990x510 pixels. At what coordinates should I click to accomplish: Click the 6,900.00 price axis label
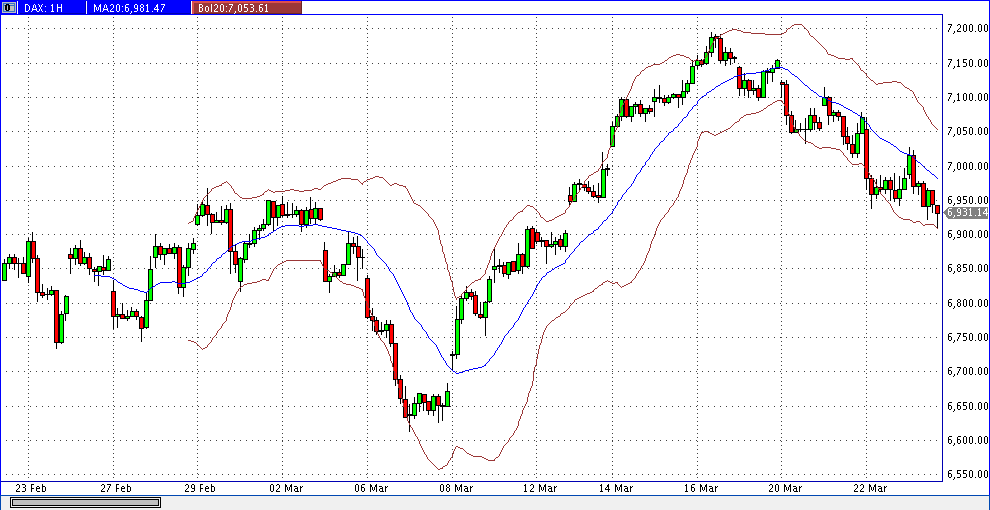coord(967,234)
